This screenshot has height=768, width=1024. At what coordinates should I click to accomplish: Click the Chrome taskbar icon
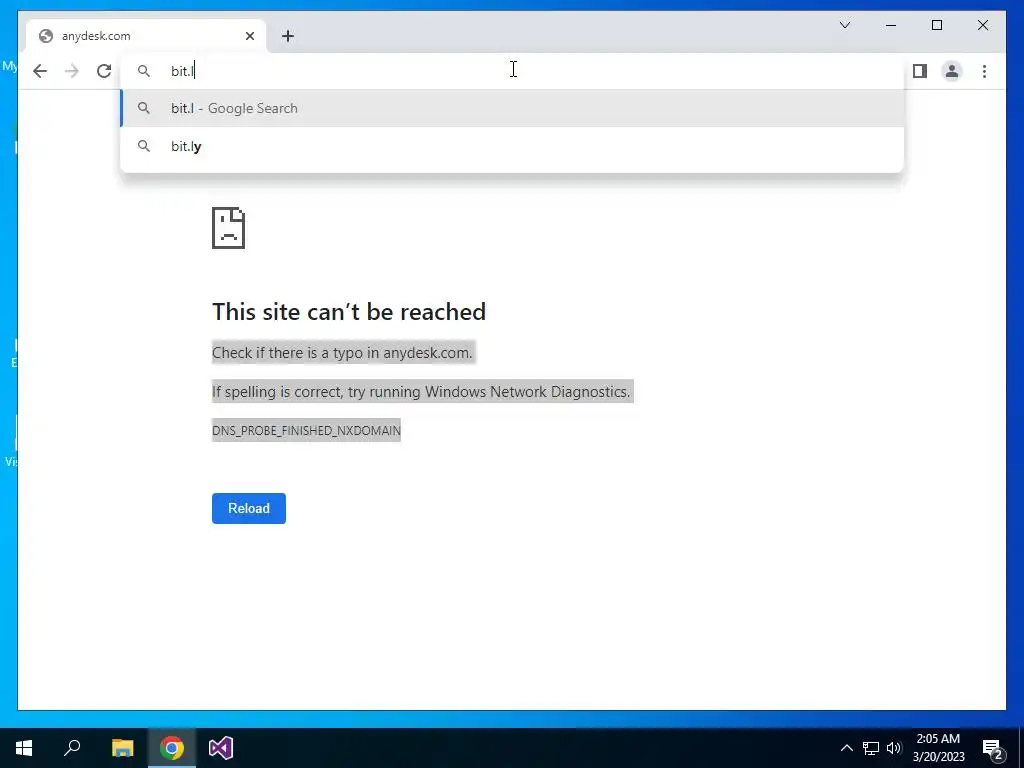coord(172,748)
